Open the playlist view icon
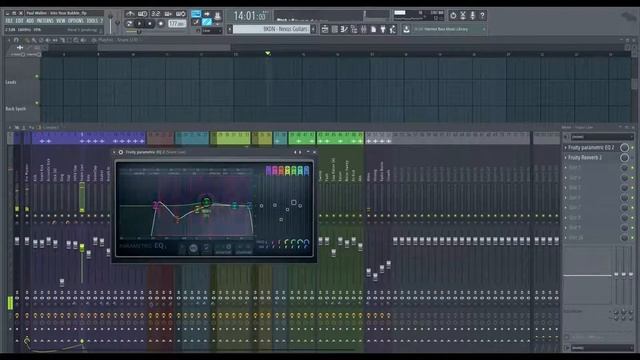The height and width of the screenshot is (360, 640). (325, 29)
